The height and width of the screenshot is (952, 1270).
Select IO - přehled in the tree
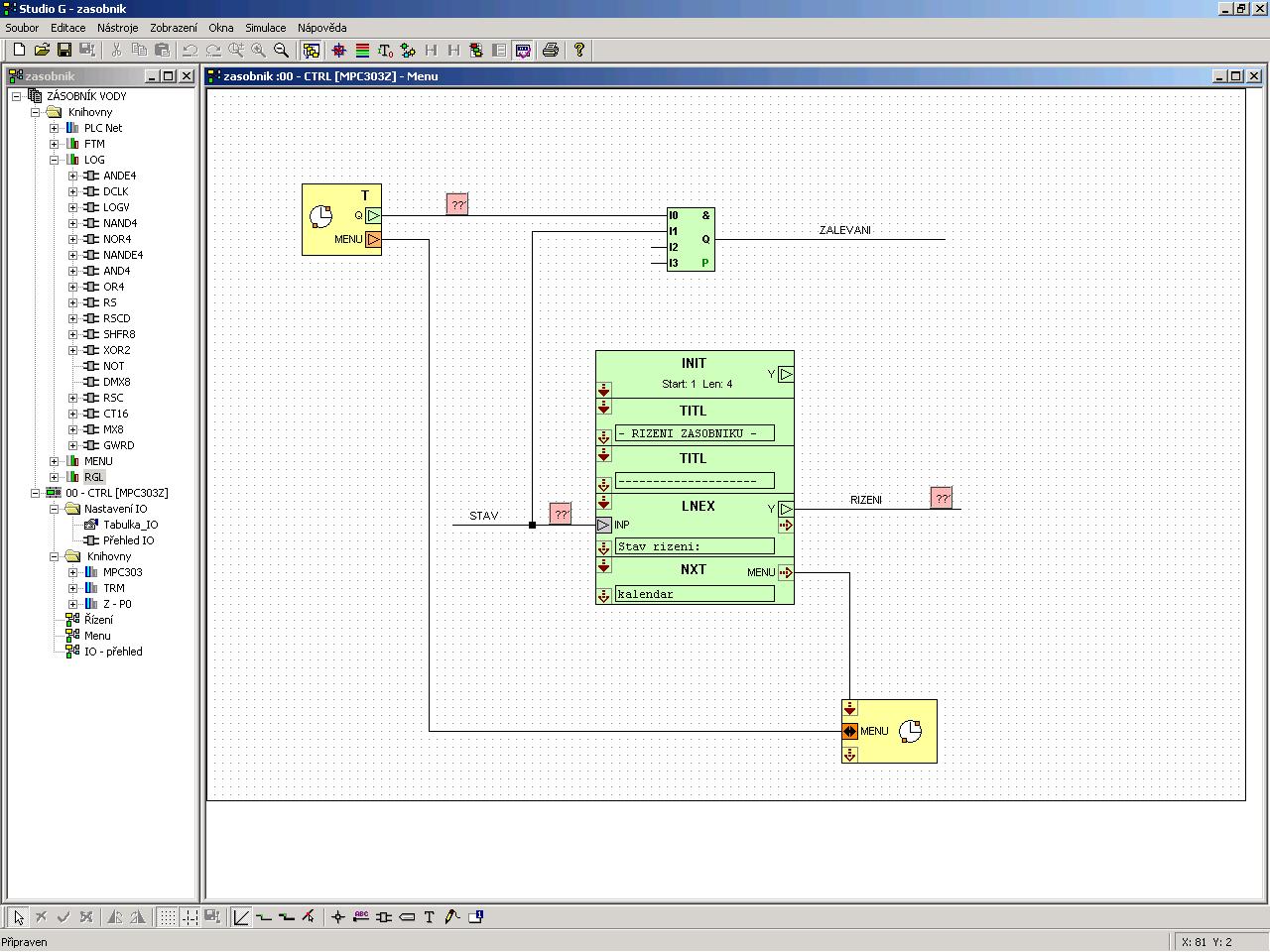pos(113,652)
